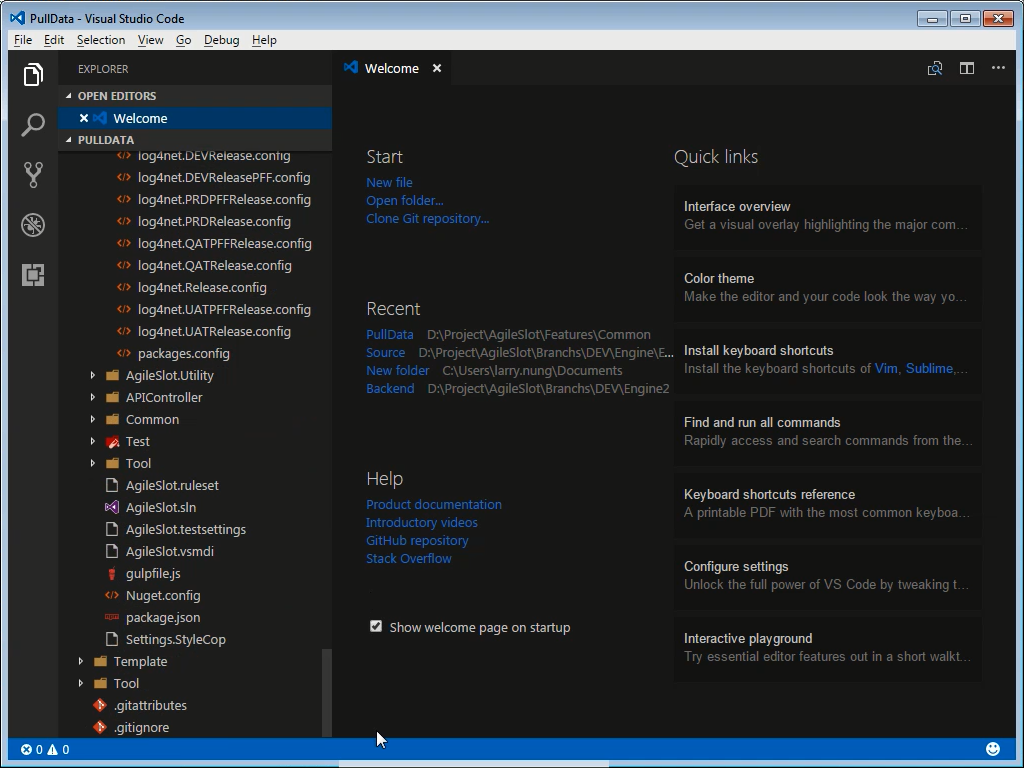The height and width of the screenshot is (768, 1024).
Task: Open the .gitignore file
Action: [141, 728]
